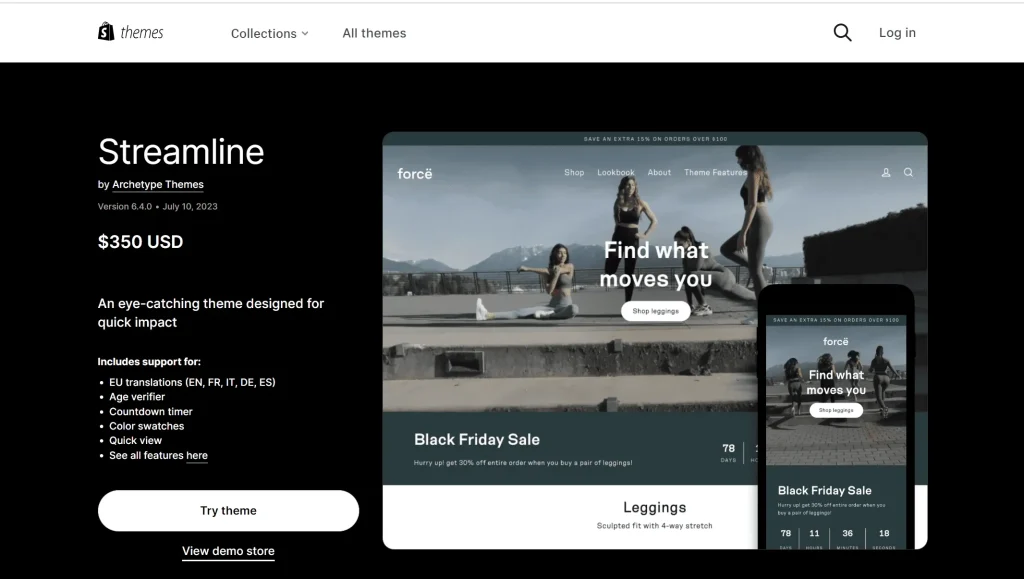
Task: Select Shop in the forcë preview menu
Action: (x=574, y=173)
